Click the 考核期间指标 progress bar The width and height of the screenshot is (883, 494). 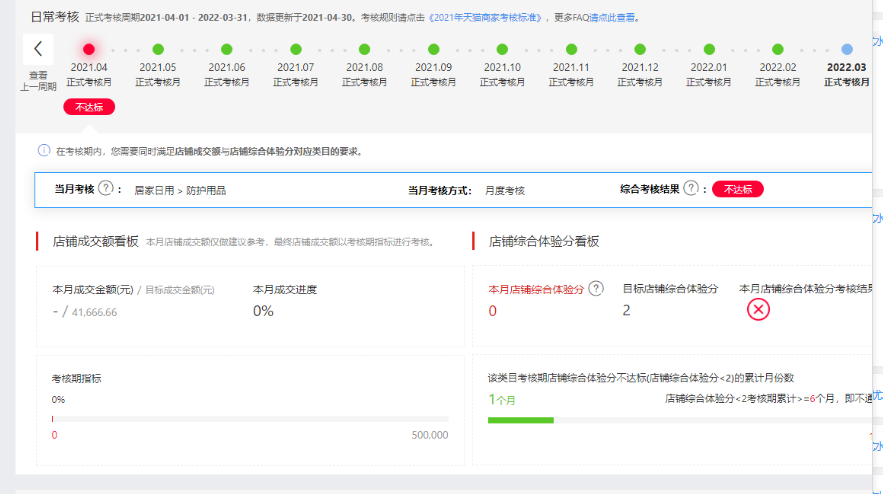[250, 419]
